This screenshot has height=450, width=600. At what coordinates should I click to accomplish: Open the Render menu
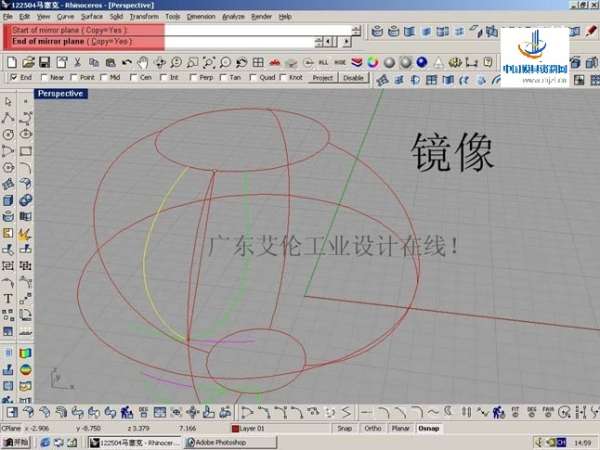[261, 16]
